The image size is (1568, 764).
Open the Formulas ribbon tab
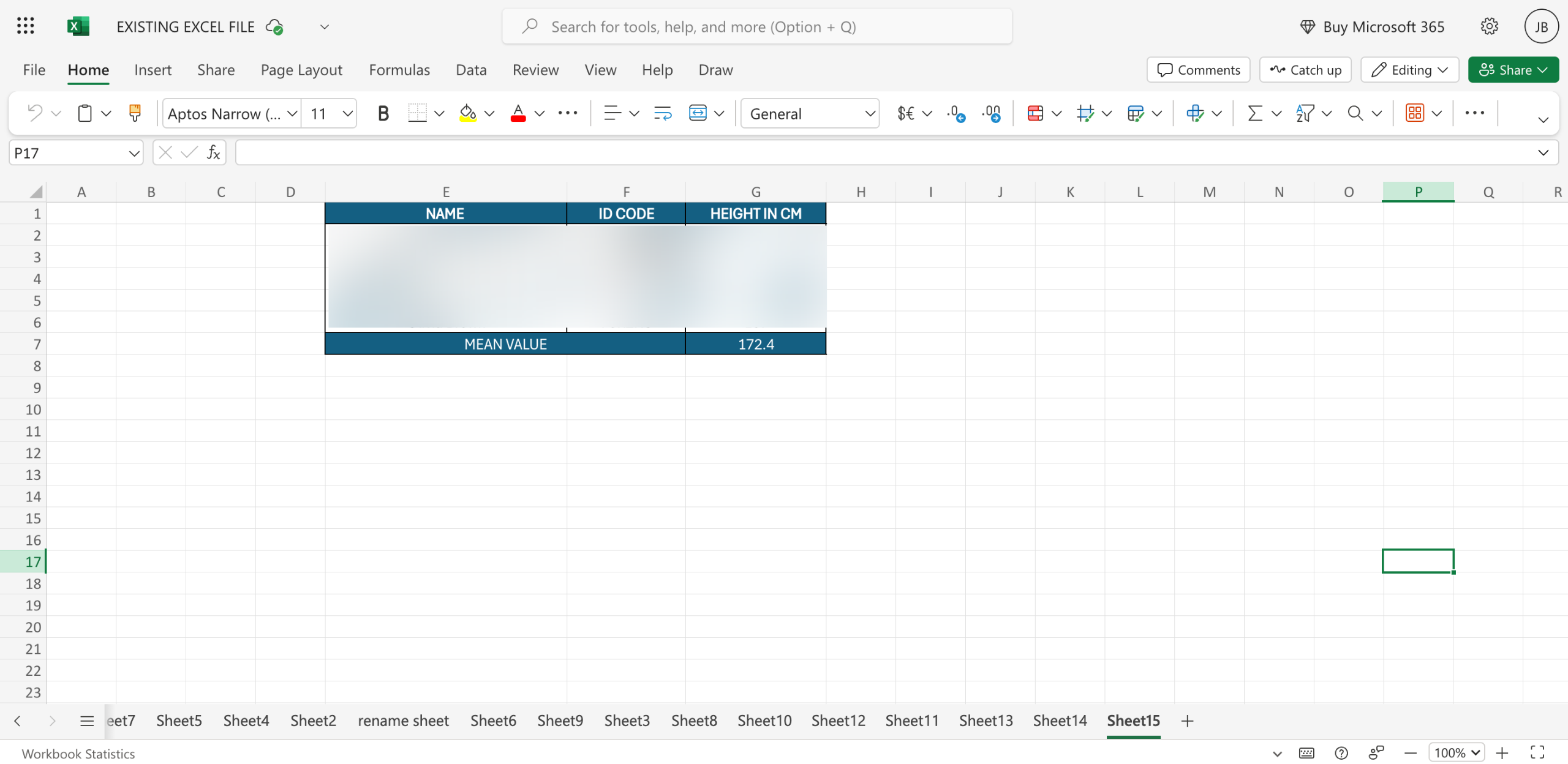click(399, 70)
